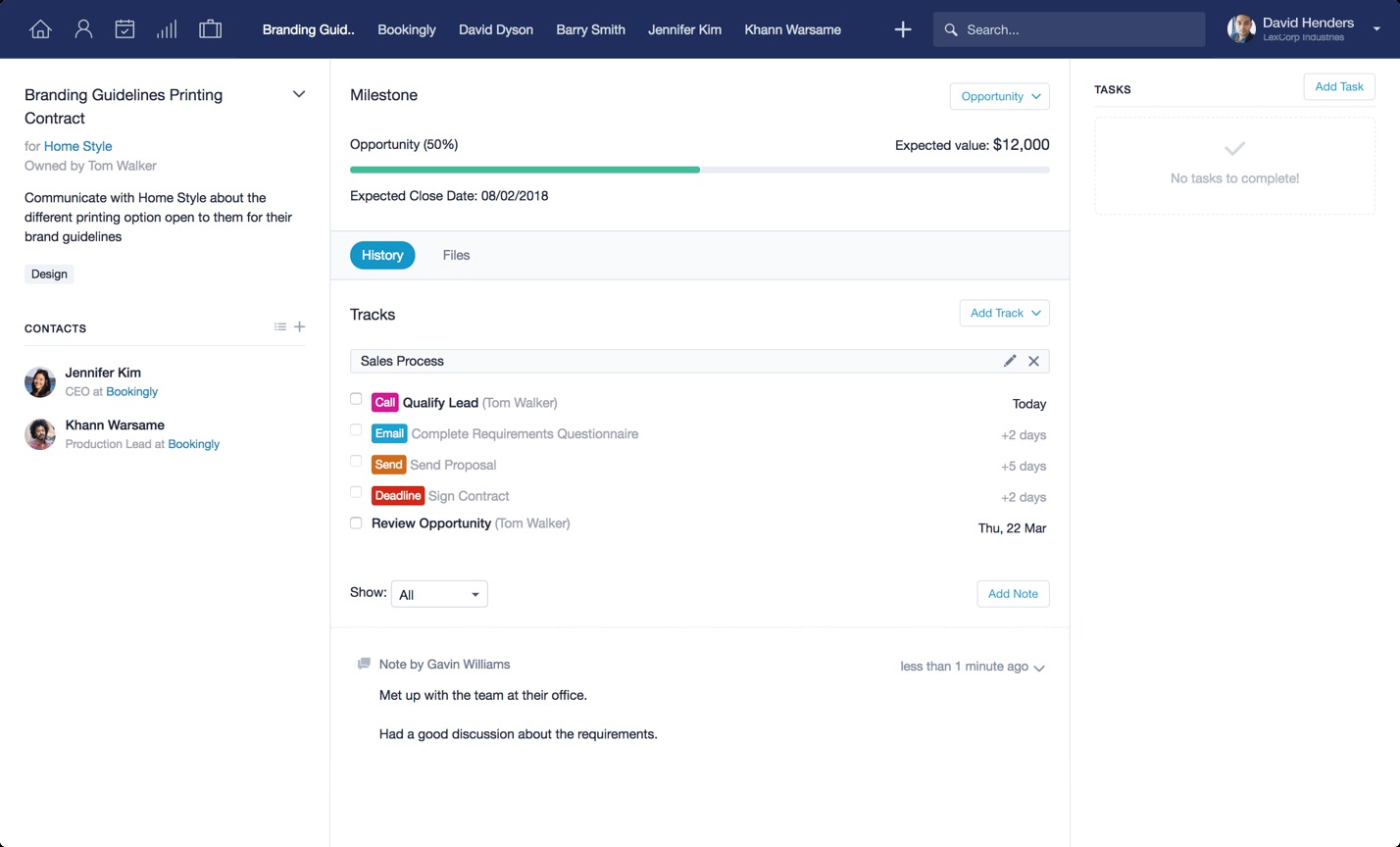Check the Review Opportunity checkbox
The height and width of the screenshot is (847, 1400).
click(356, 523)
